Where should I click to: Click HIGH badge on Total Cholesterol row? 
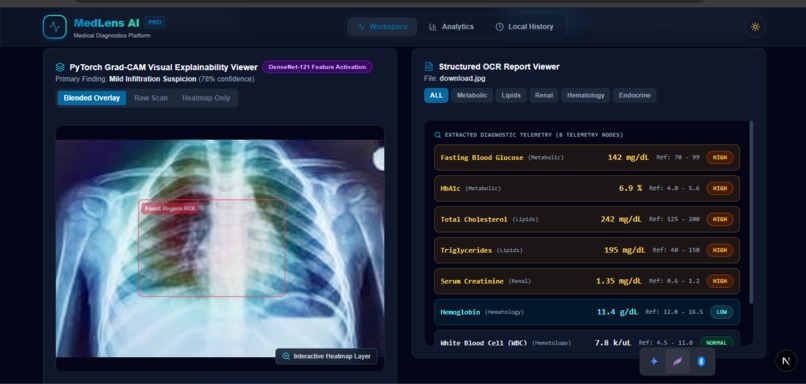[x=720, y=220]
